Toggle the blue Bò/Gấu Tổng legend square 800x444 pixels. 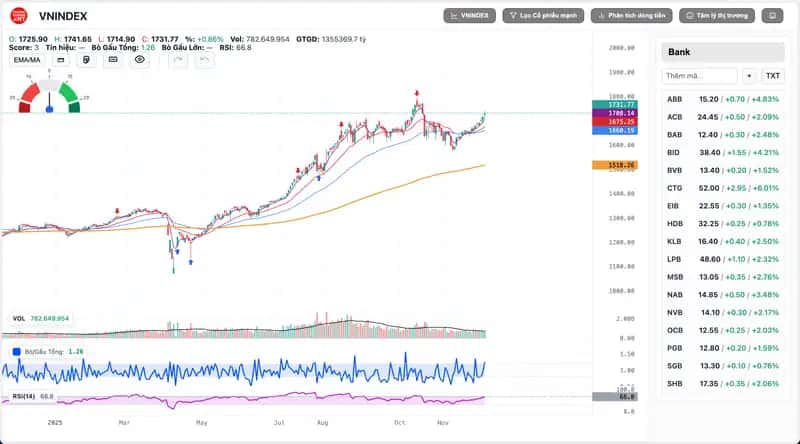coord(16,351)
